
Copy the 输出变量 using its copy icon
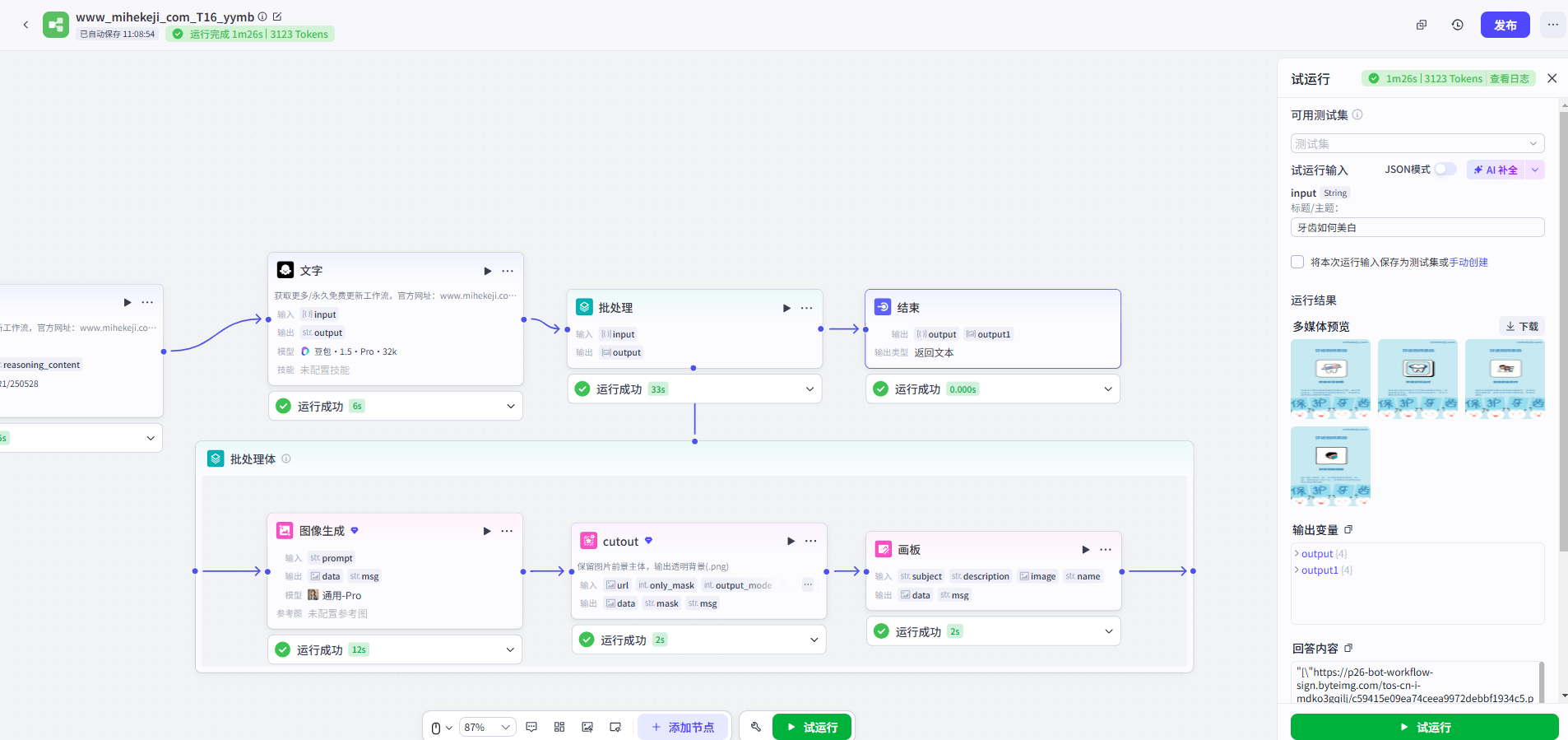[x=1348, y=529]
